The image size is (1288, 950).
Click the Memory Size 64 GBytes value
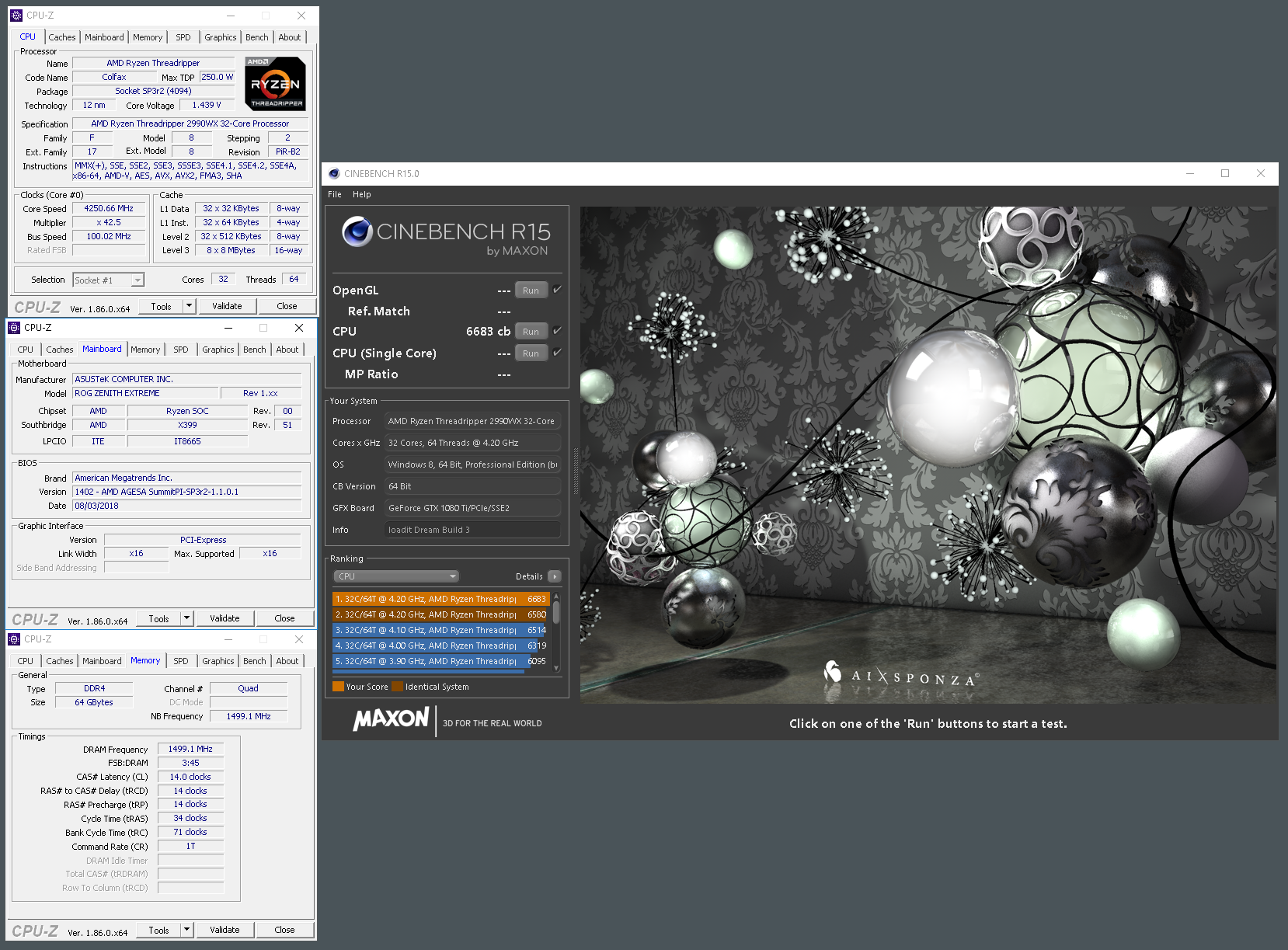tap(94, 702)
